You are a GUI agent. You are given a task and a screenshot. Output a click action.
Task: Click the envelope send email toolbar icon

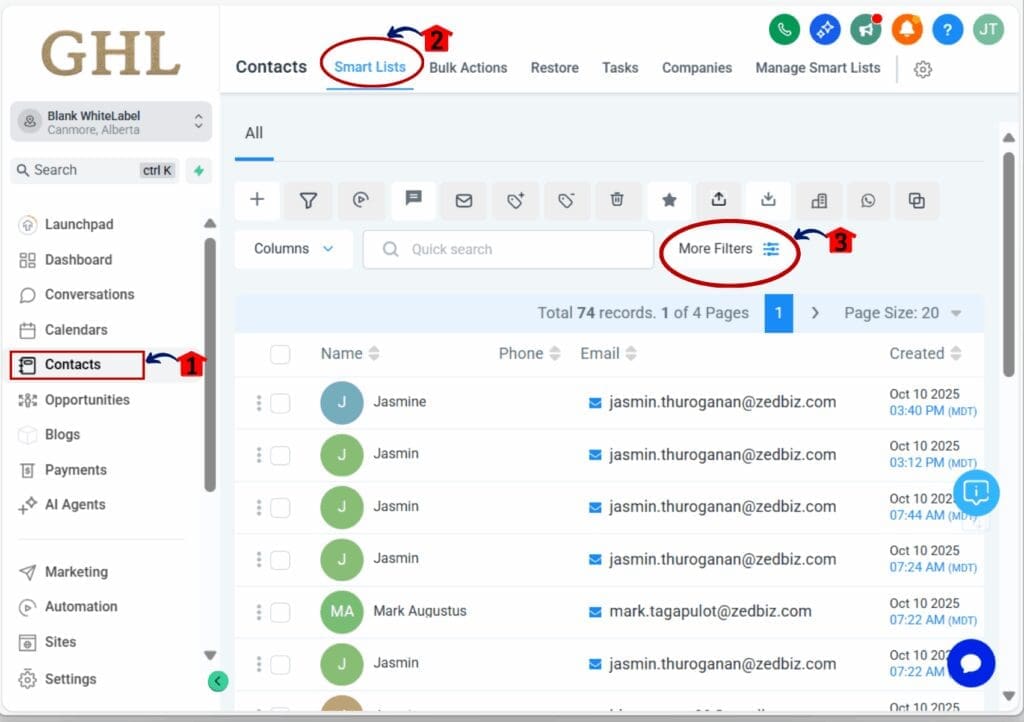click(x=464, y=200)
